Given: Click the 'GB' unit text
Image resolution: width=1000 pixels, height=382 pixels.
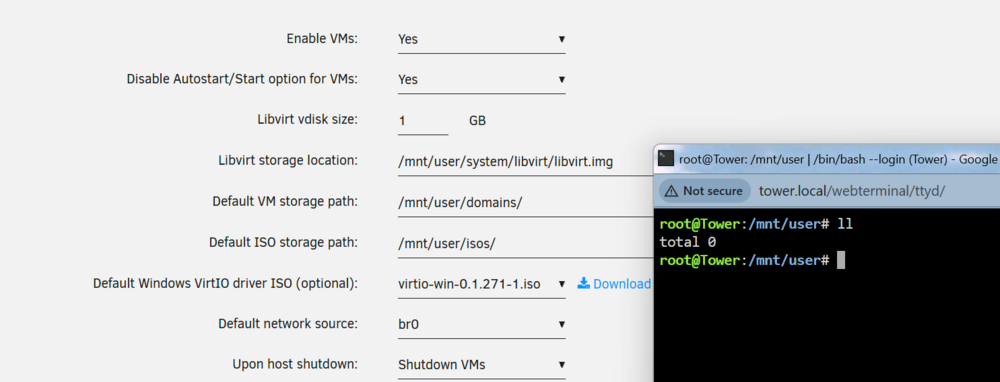Looking at the screenshot, I should point(477,121).
